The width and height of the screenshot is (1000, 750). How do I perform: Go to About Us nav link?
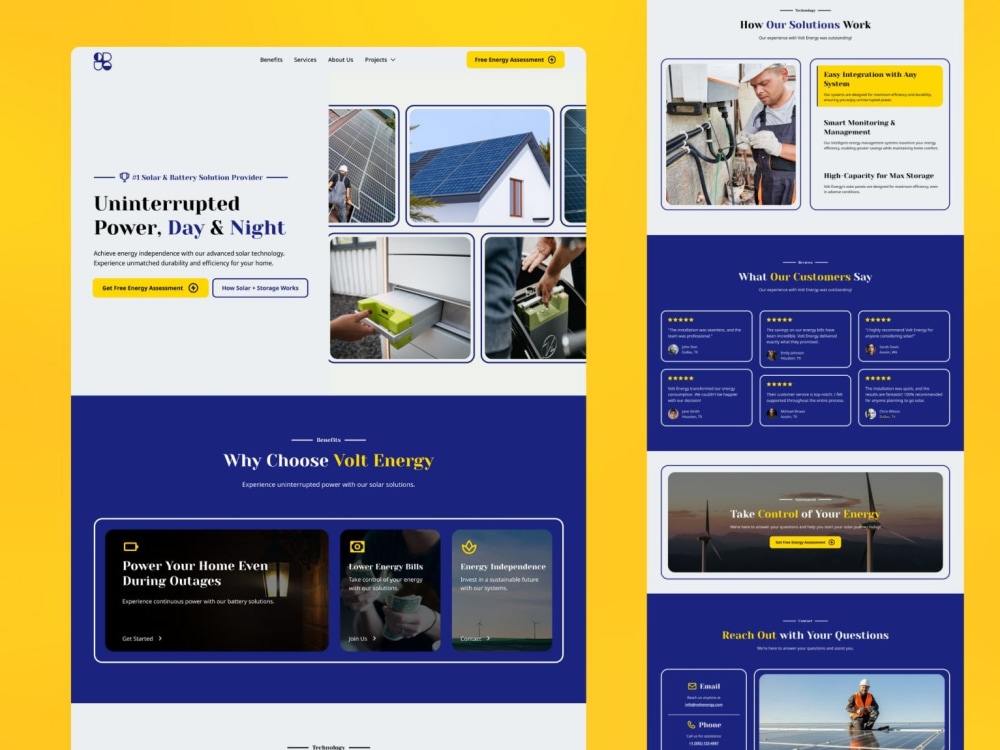[341, 60]
